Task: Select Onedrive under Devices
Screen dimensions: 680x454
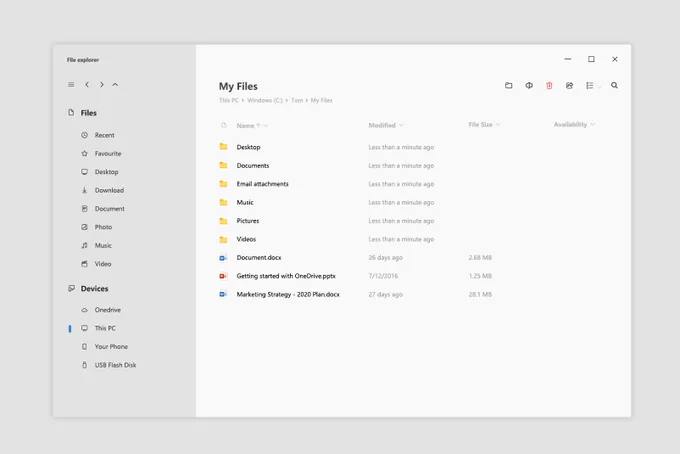Action: (x=101, y=310)
